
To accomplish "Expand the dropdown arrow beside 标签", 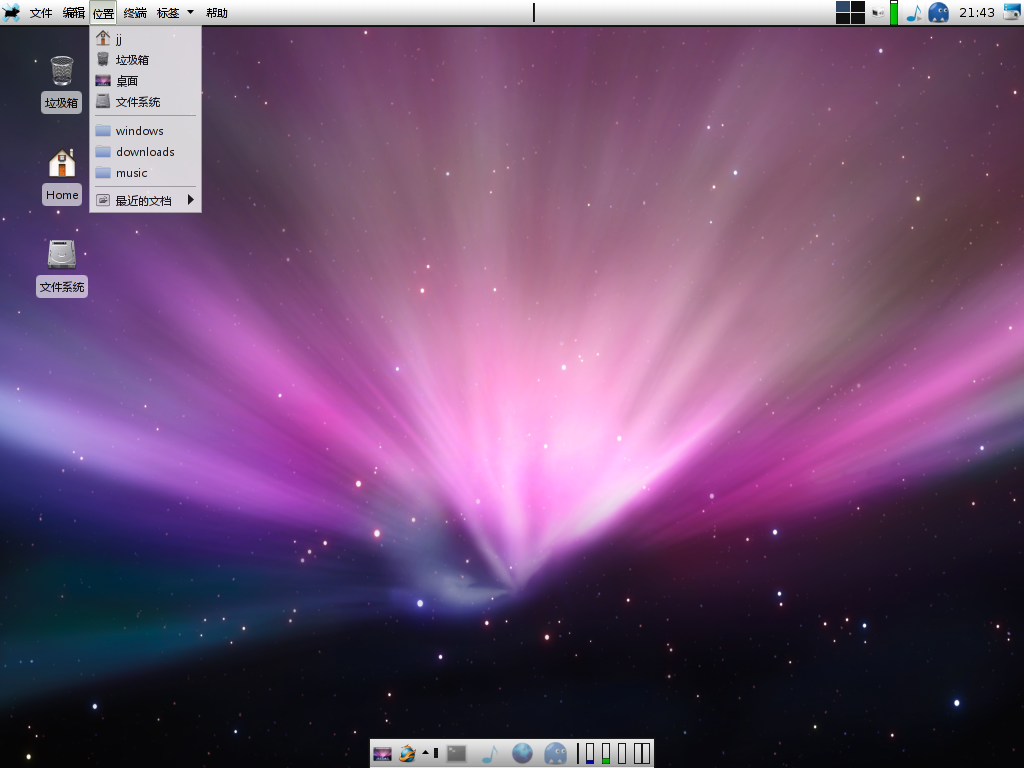I will point(191,12).
